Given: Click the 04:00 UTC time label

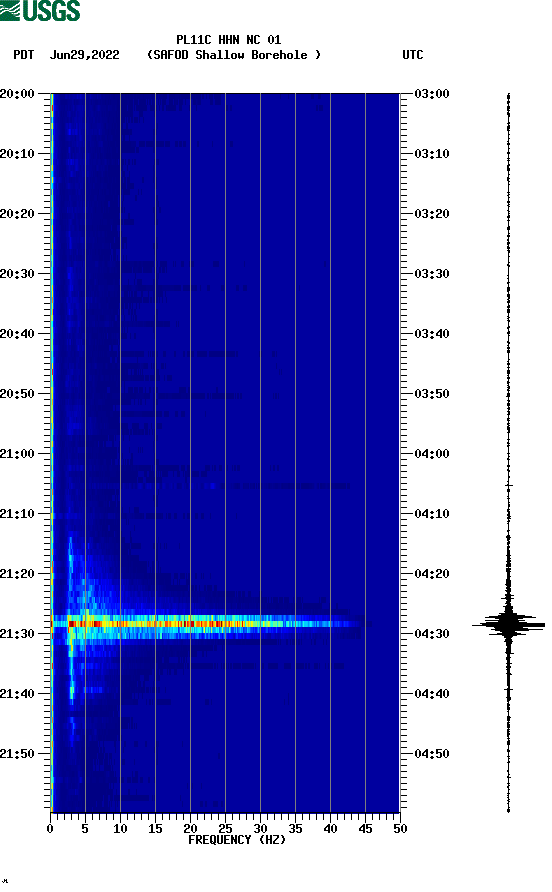Looking at the screenshot, I should pos(432,453).
